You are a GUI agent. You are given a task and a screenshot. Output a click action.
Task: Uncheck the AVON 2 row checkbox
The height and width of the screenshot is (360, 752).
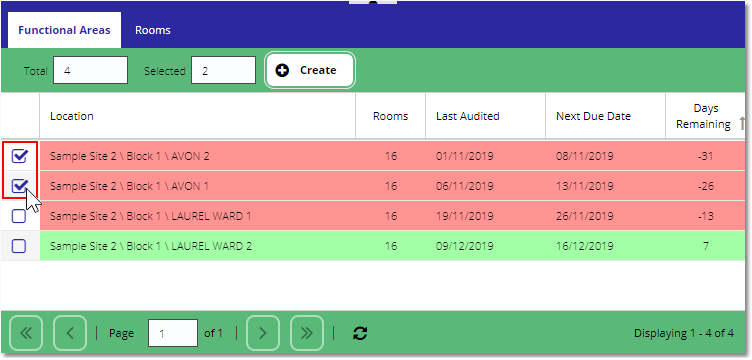pos(19,156)
